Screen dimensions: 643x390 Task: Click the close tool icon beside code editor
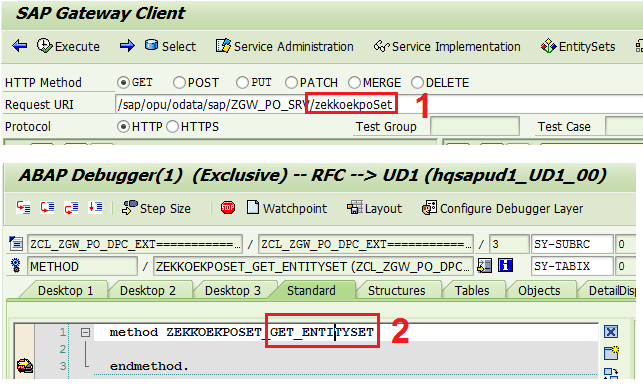(611, 331)
